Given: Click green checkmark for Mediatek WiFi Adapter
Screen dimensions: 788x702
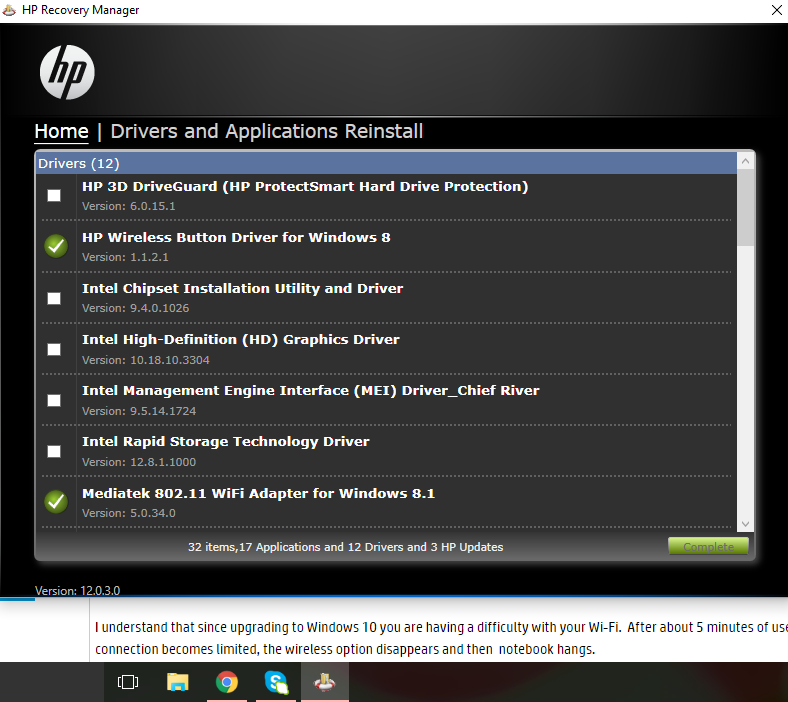Looking at the screenshot, I should 56,502.
